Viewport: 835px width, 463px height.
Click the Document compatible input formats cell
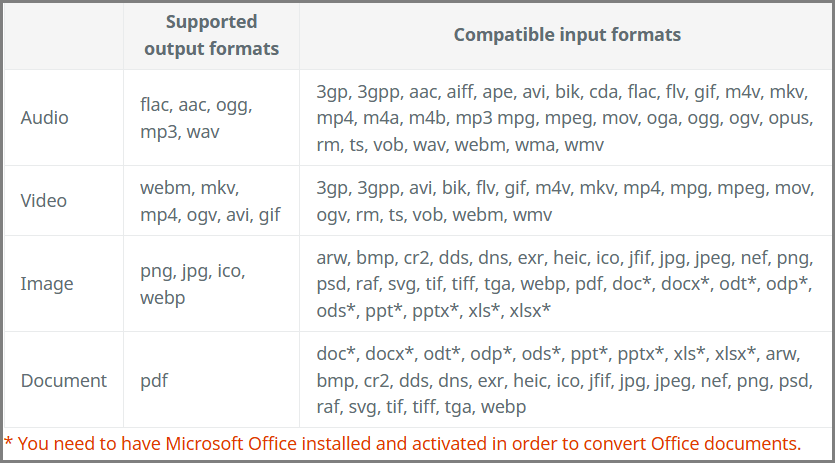565,381
